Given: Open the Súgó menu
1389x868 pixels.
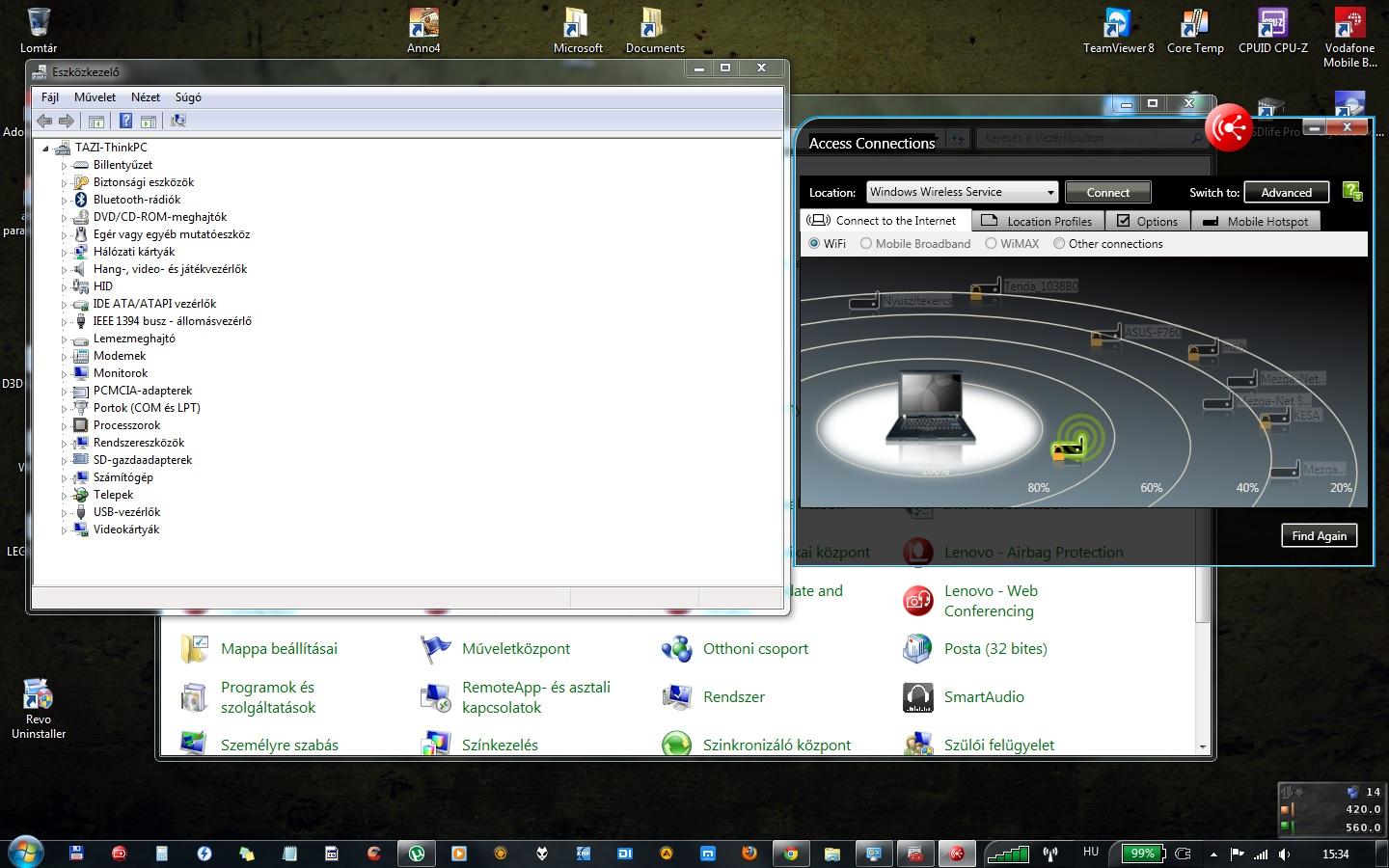Looking at the screenshot, I should [188, 97].
